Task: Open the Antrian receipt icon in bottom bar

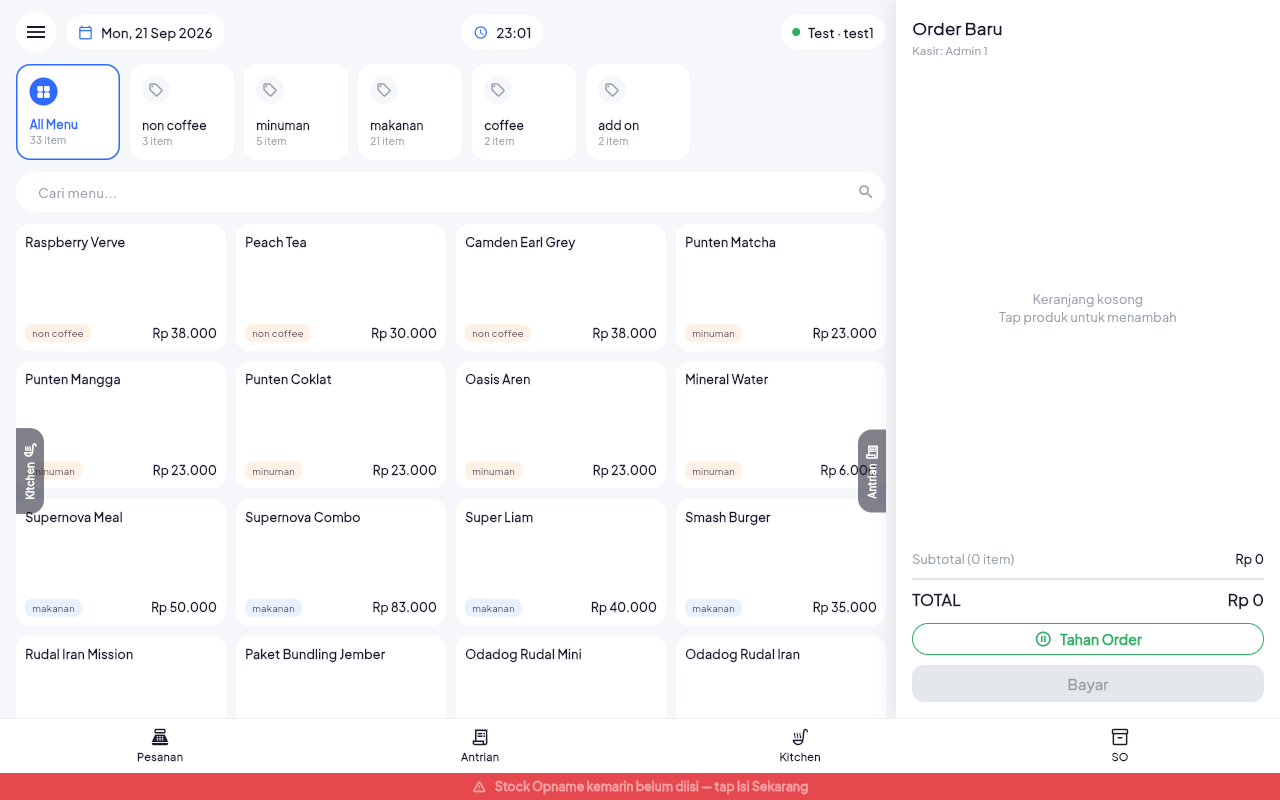Action: point(480,737)
